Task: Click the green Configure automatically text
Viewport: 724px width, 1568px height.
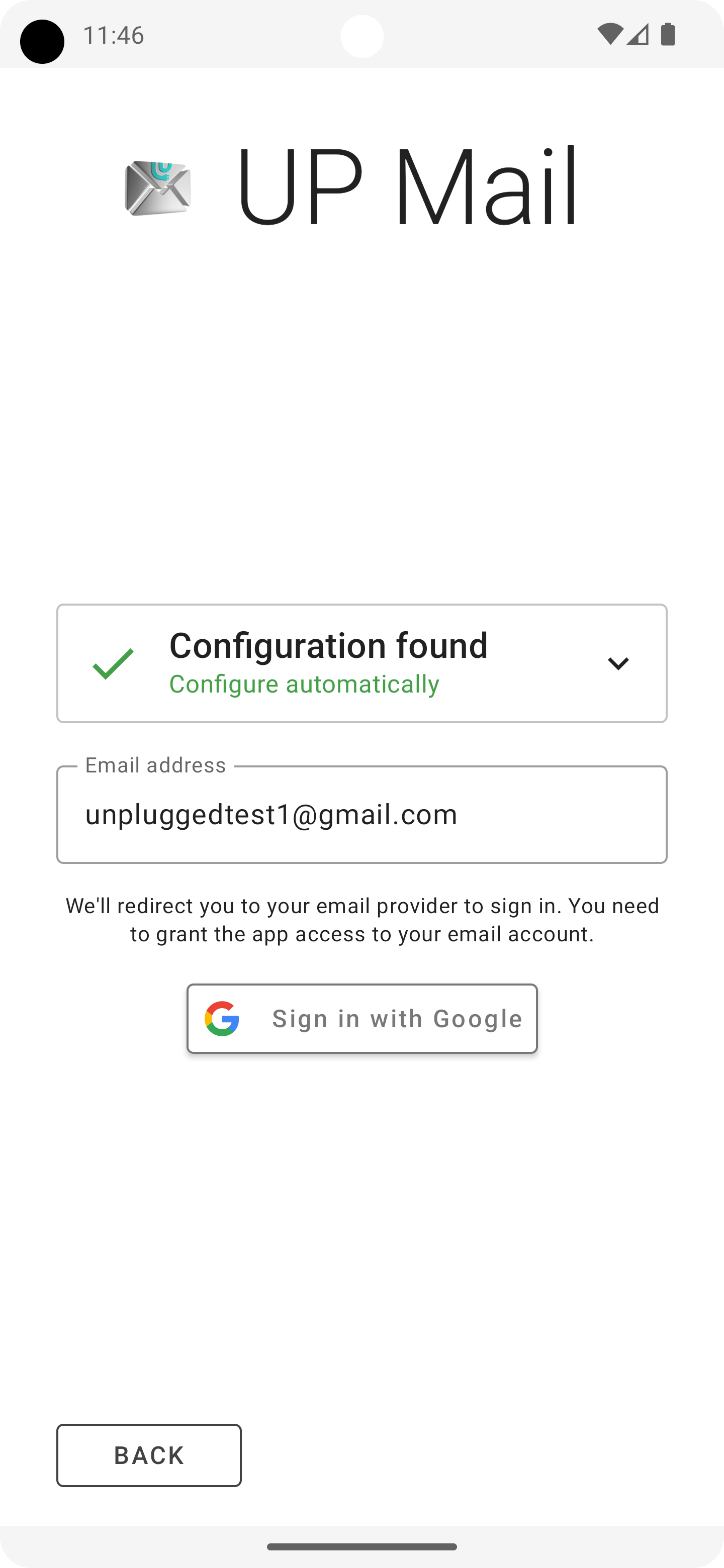Action: pos(304,684)
